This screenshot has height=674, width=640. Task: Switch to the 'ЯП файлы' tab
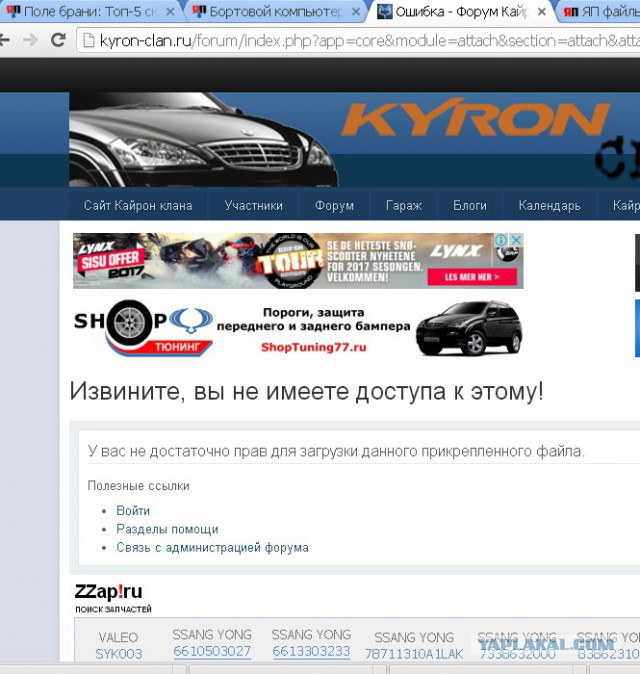pos(602,12)
